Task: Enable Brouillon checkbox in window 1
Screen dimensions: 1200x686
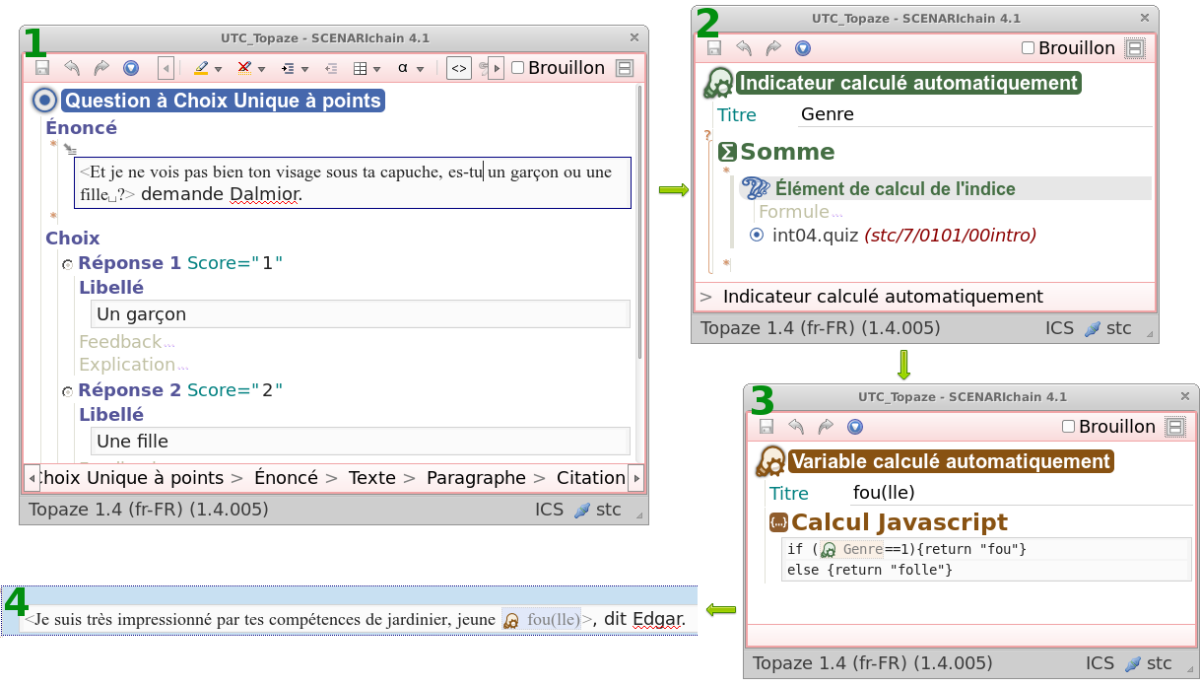Action: (x=517, y=68)
